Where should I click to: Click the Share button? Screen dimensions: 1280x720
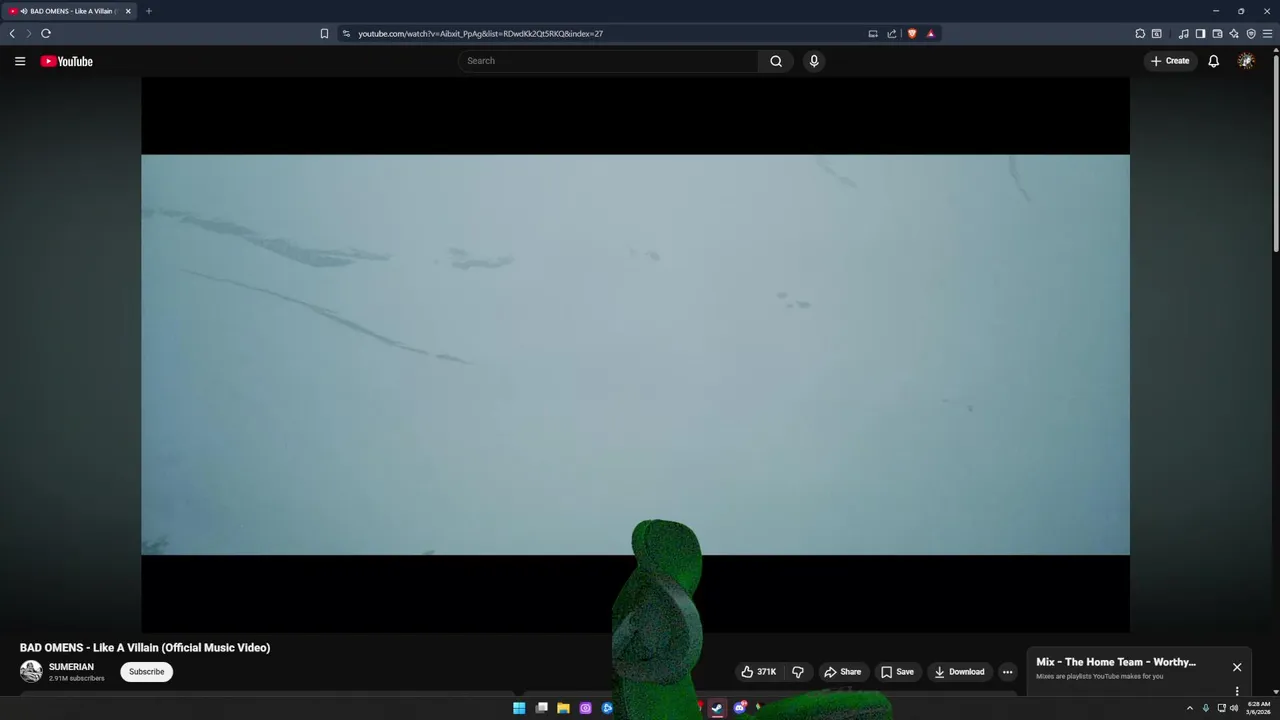(843, 672)
